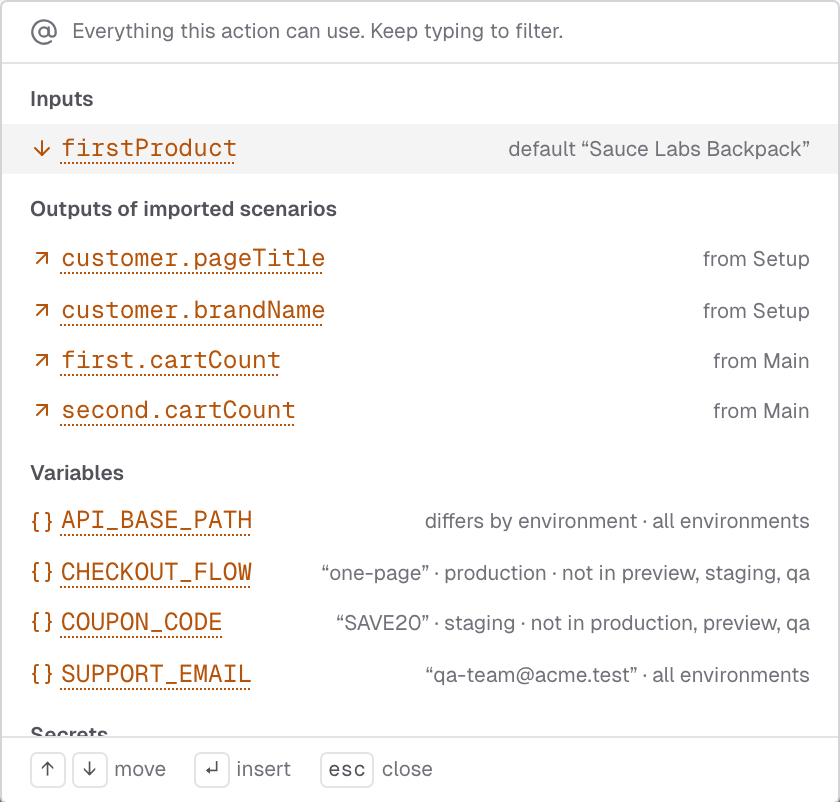Insert the customer.pageTitle output
The height and width of the screenshot is (802, 840).
420,259
